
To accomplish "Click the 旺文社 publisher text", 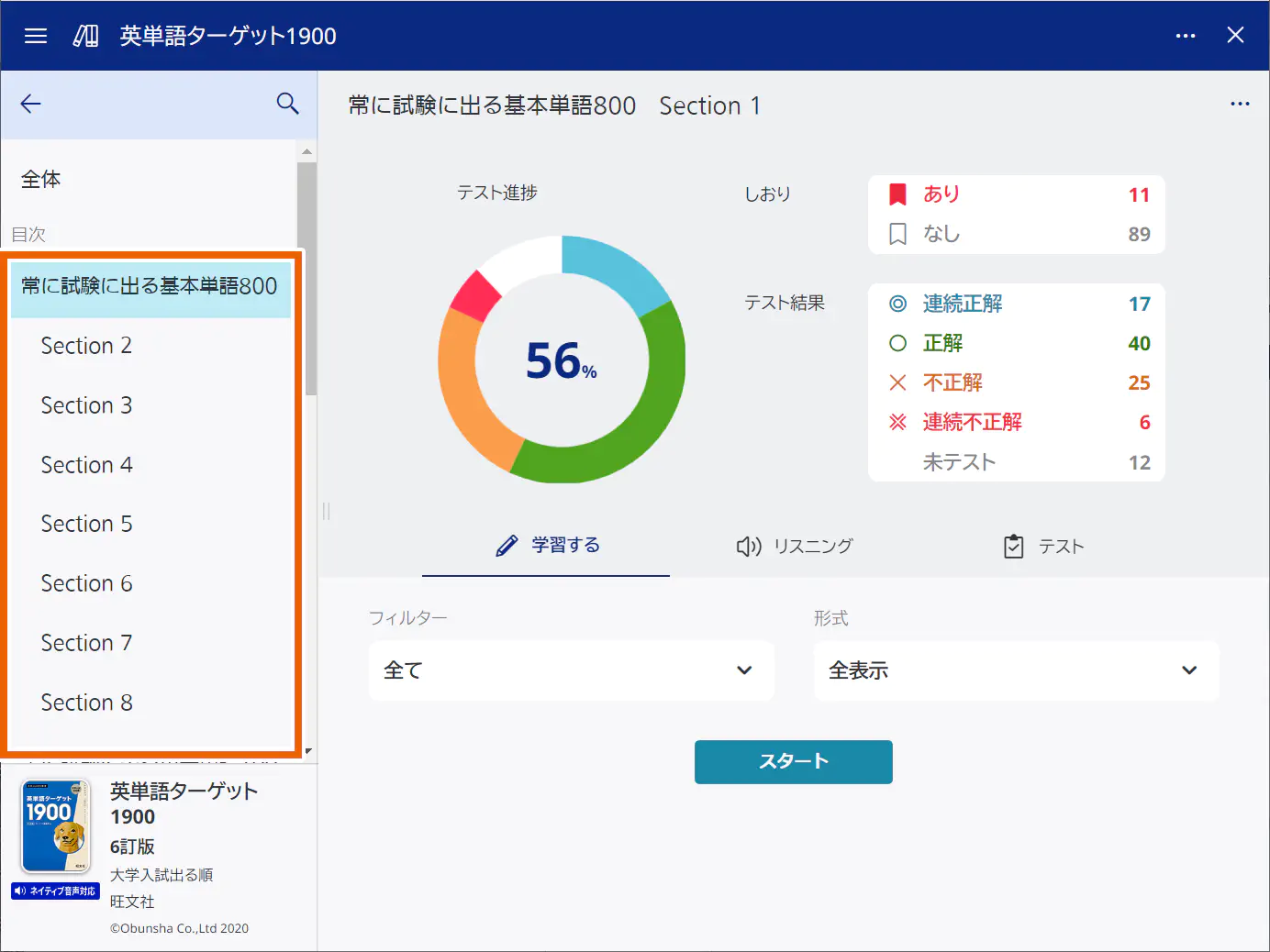I will [132, 902].
